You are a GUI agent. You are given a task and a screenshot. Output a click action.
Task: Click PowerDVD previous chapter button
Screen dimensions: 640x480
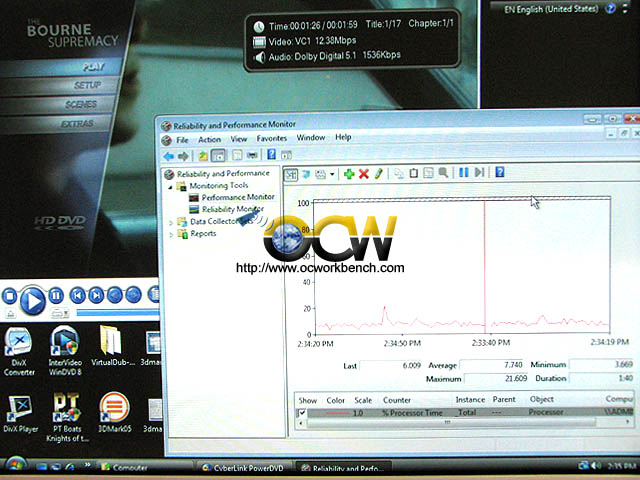[78, 295]
